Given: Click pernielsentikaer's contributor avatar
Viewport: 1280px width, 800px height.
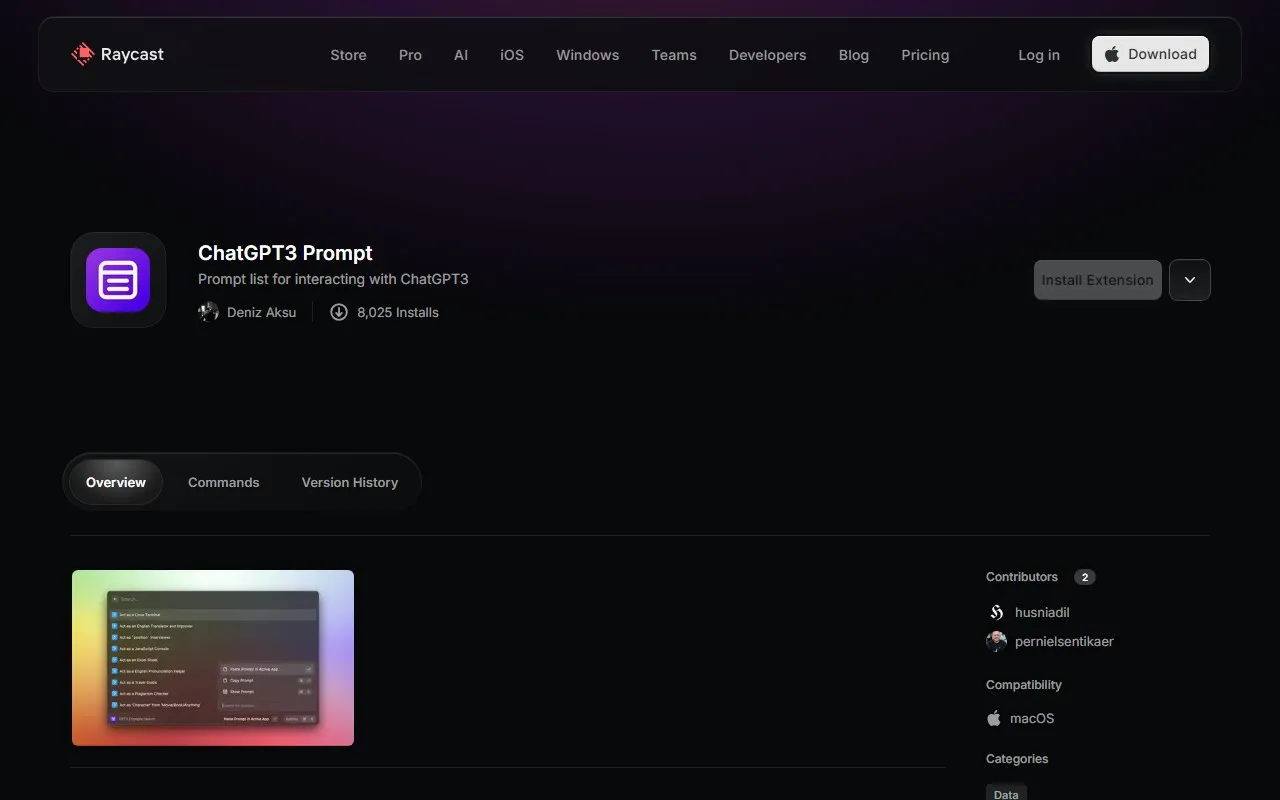Looking at the screenshot, I should click(x=996, y=642).
